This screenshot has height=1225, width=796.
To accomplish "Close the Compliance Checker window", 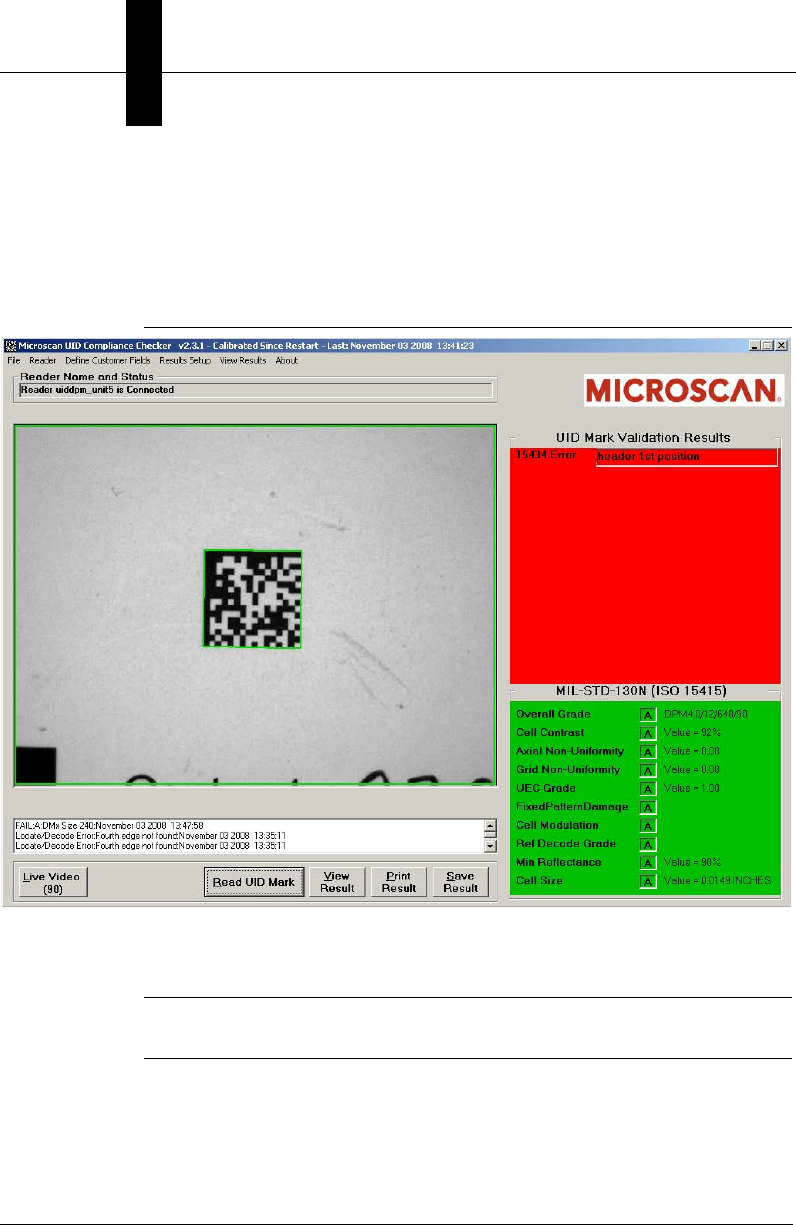I will click(x=782, y=345).
